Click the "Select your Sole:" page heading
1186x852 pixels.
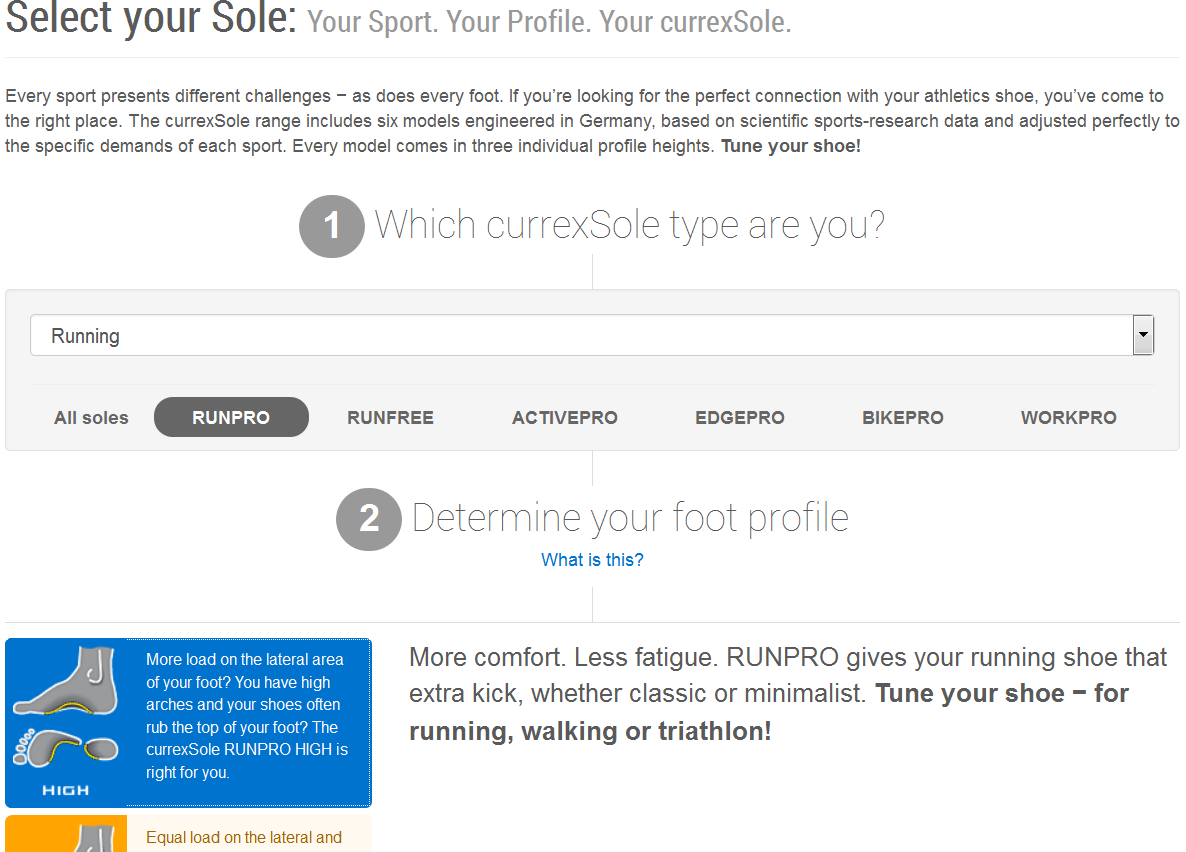[151, 17]
